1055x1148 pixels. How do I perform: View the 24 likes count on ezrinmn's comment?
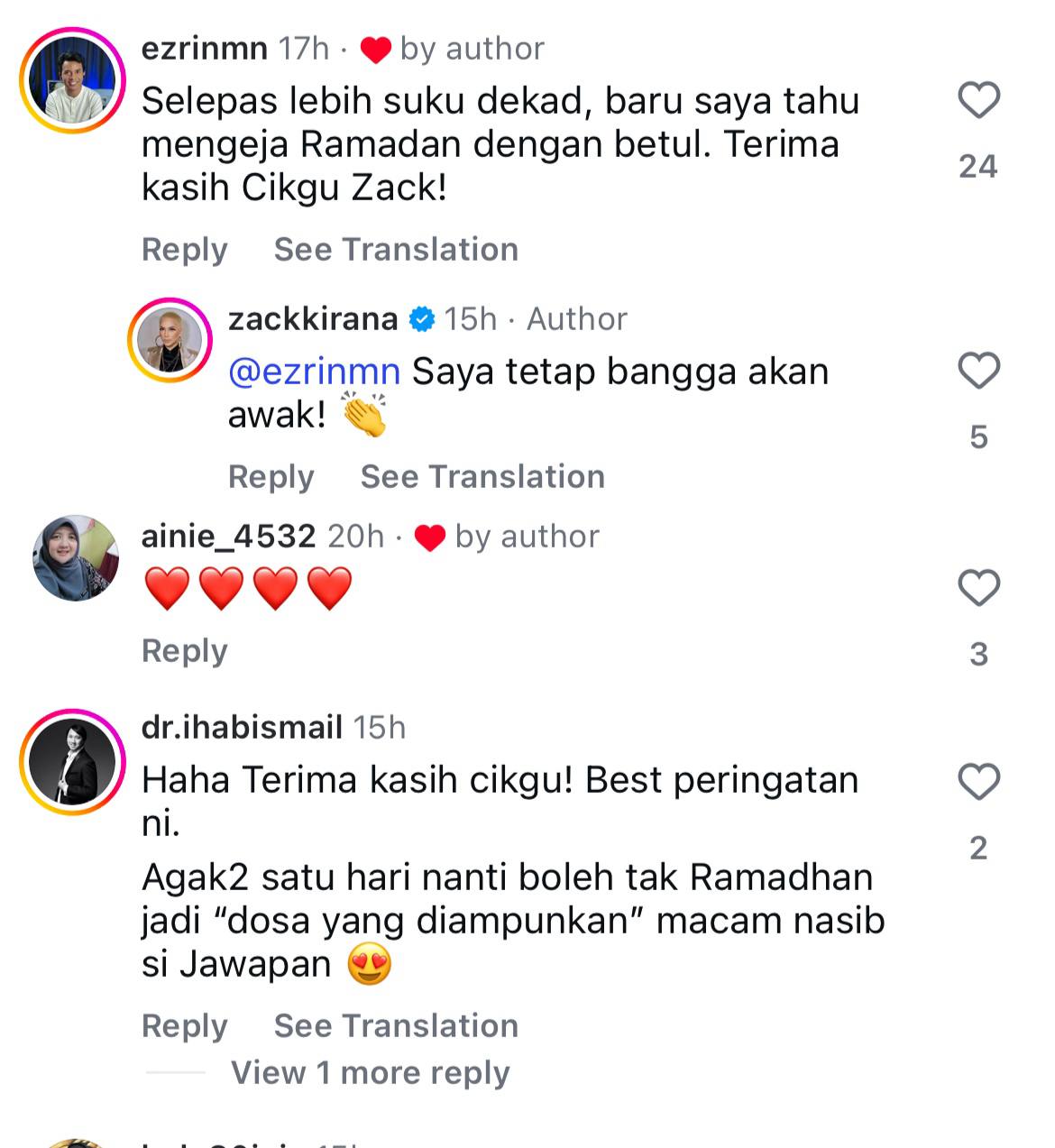click(x=978, y=166)
